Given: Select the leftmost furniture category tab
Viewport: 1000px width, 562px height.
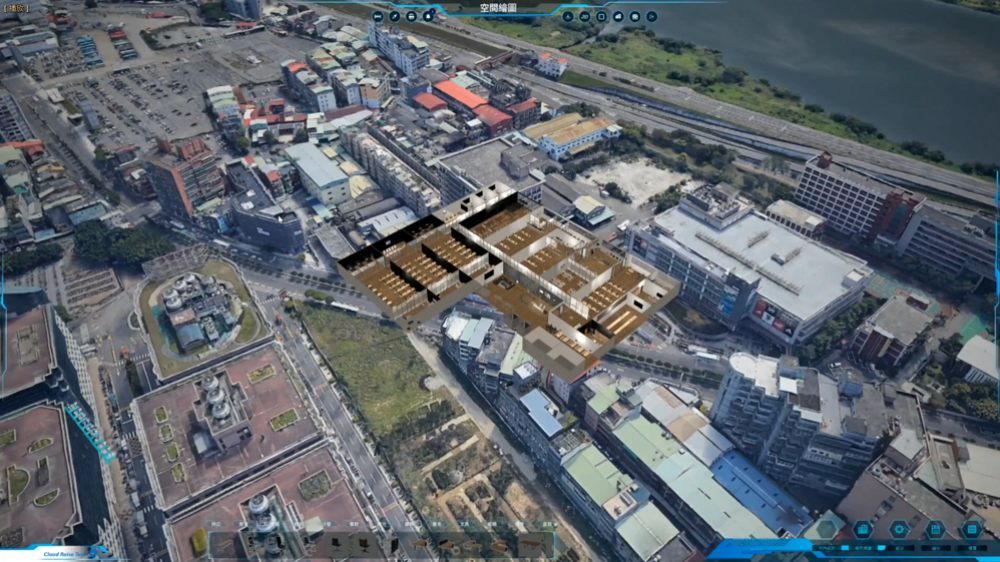Looking at the screenshot, I should (x=216, y=524).
